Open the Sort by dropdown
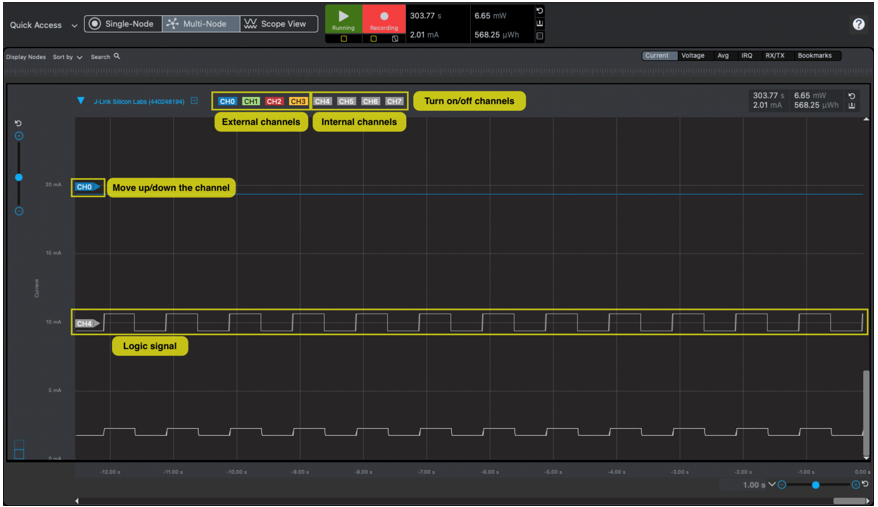The image size is (878, 507). coord(67,57)
